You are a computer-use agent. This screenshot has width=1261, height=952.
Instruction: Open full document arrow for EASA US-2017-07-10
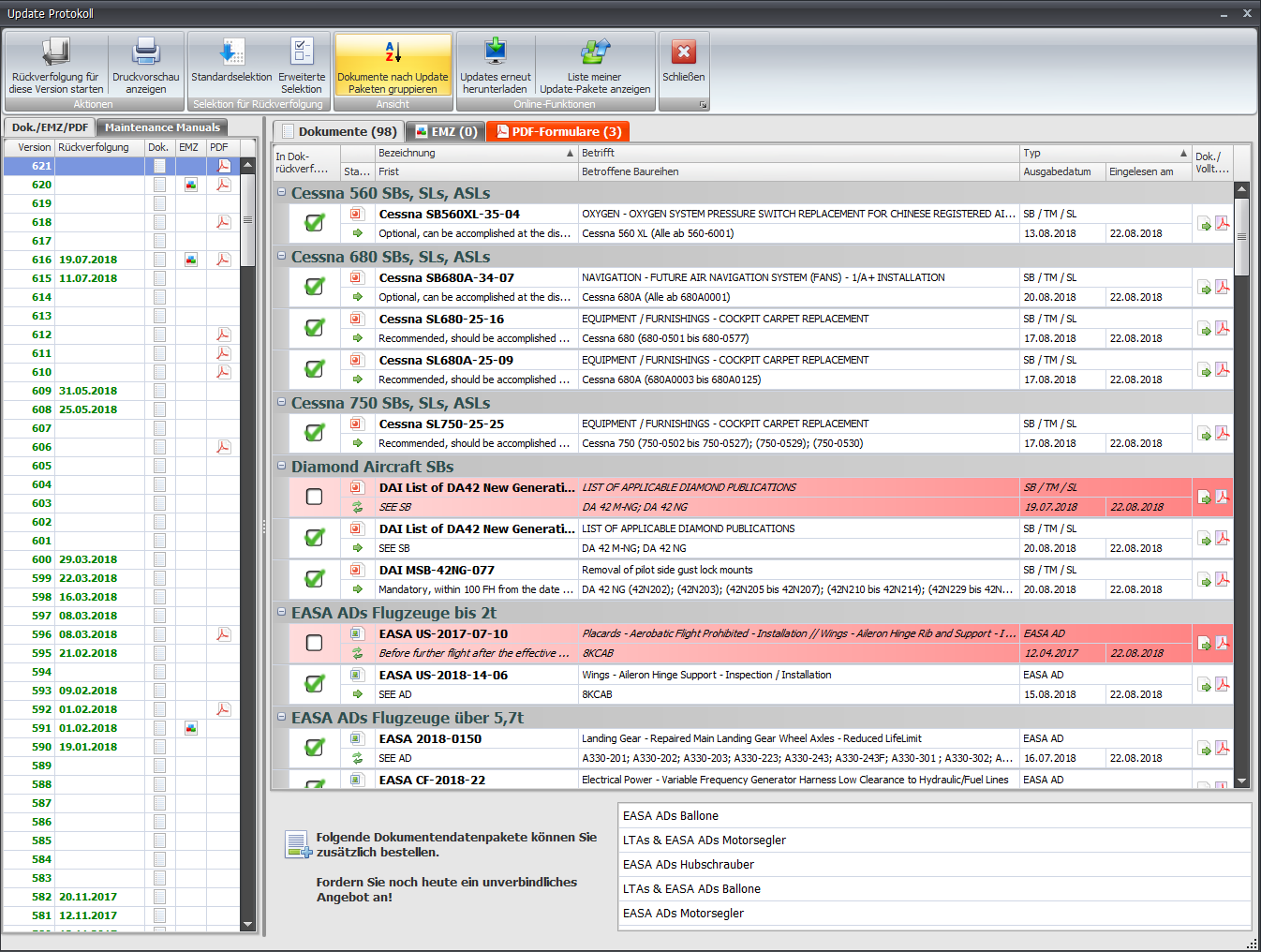click(1205, 645)
